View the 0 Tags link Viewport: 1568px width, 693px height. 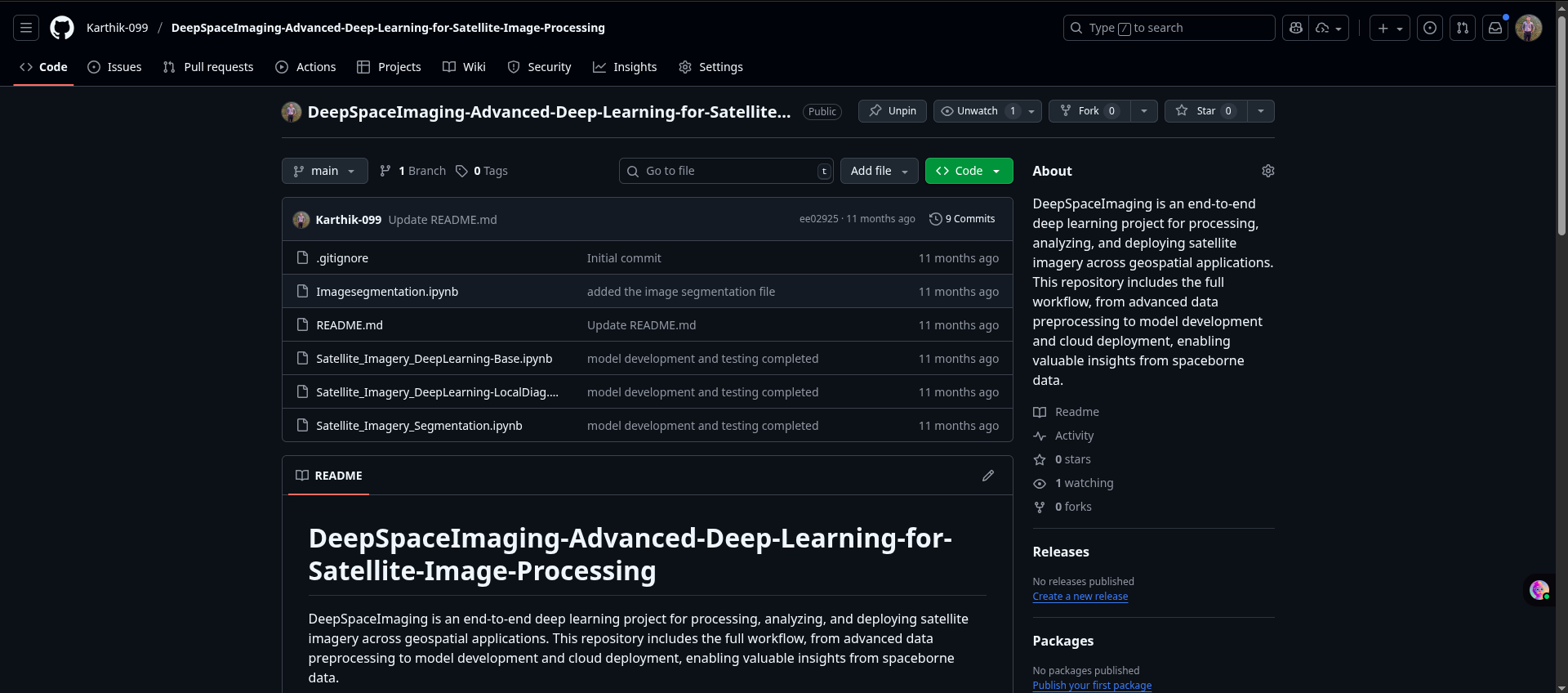pyautogui.click(x=482, y=171)
